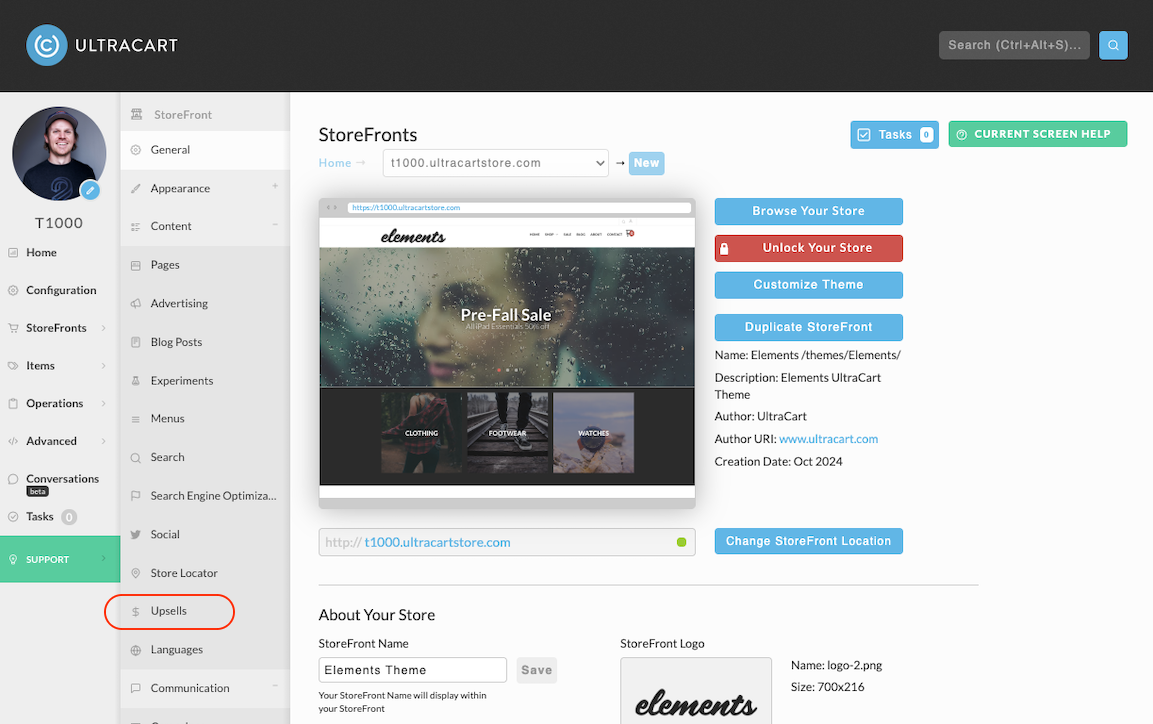The height and width of the screenshot is (724, 1153).
Task: Open the Operations main menu item
Action: click(x=54, y=404)
